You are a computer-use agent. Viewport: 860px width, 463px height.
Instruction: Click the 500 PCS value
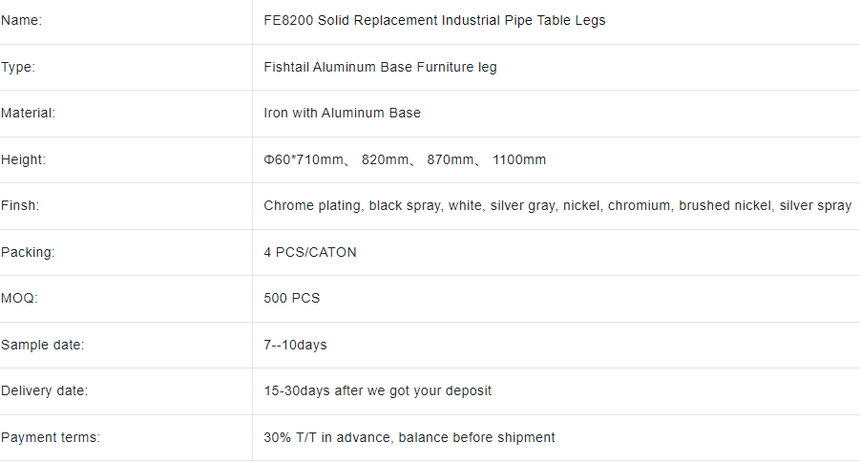click(x=292, y=298)
